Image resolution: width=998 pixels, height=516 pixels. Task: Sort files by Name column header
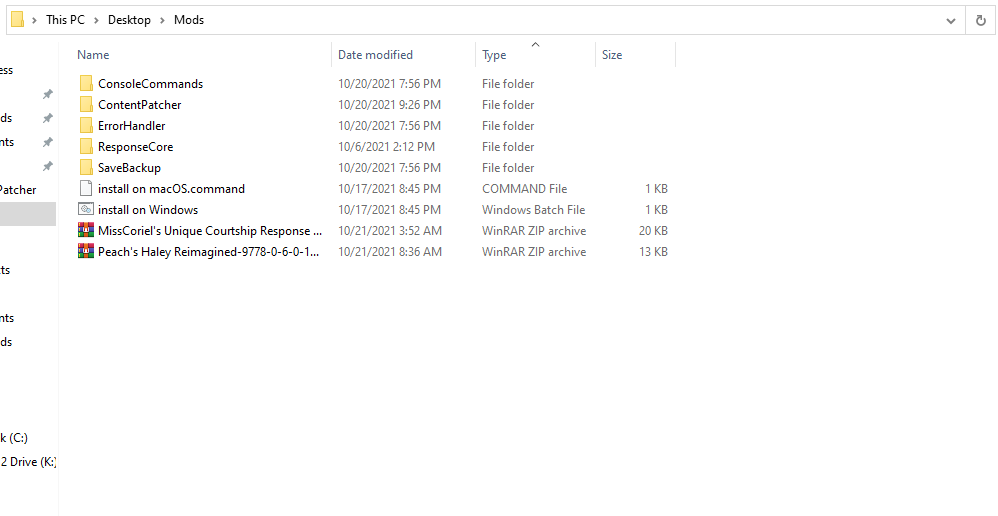tap(93, 55)
